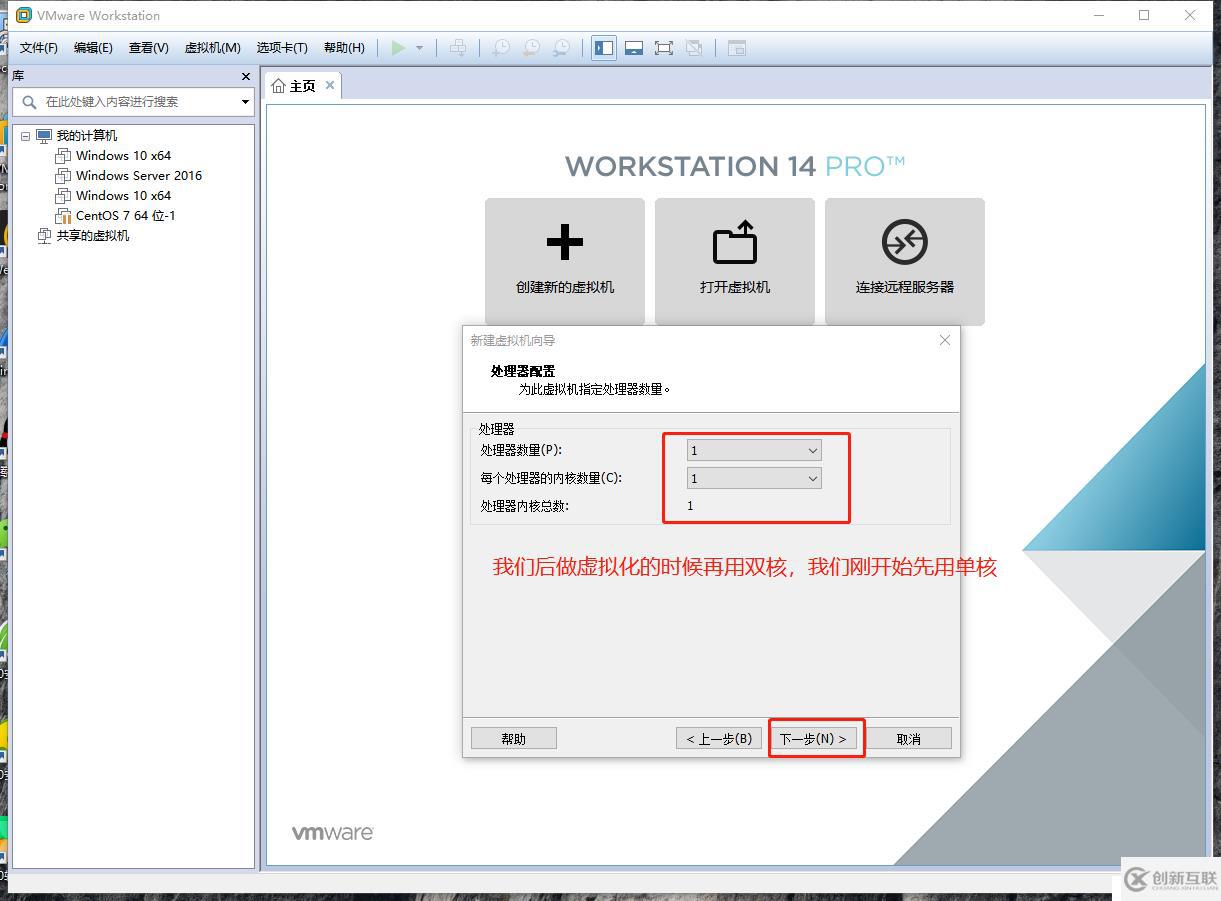This screenshot has height=901, width=1221.
Task: Click the 连接远程服务器 tile
Action: [x=905, y=261]
